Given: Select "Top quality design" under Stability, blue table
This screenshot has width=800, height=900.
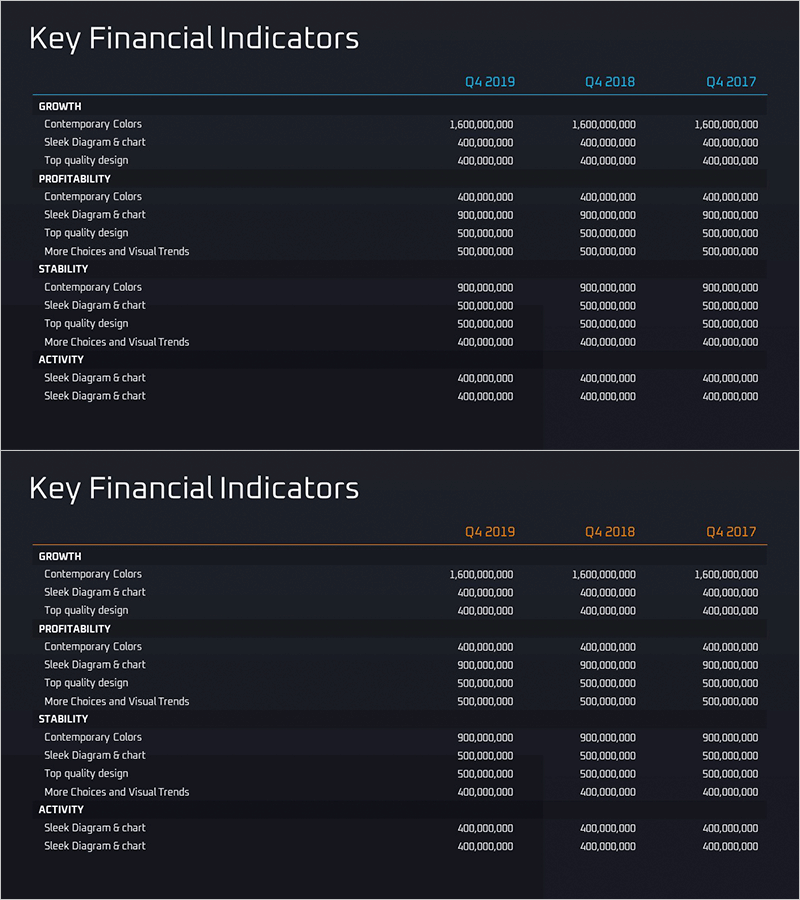Looking at the screenshot, I should coord(86,324).
